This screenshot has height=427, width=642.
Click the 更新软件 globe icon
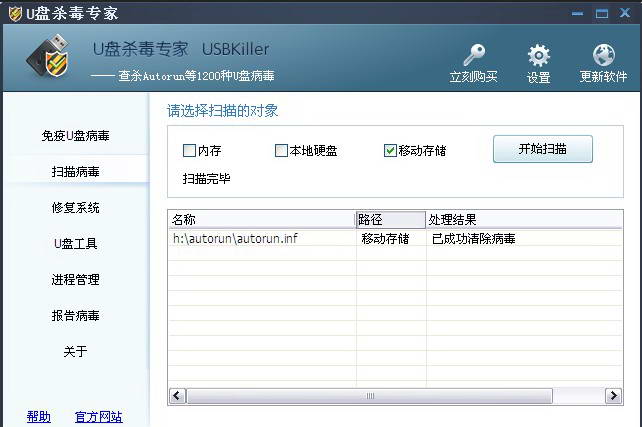click(603, 55)
